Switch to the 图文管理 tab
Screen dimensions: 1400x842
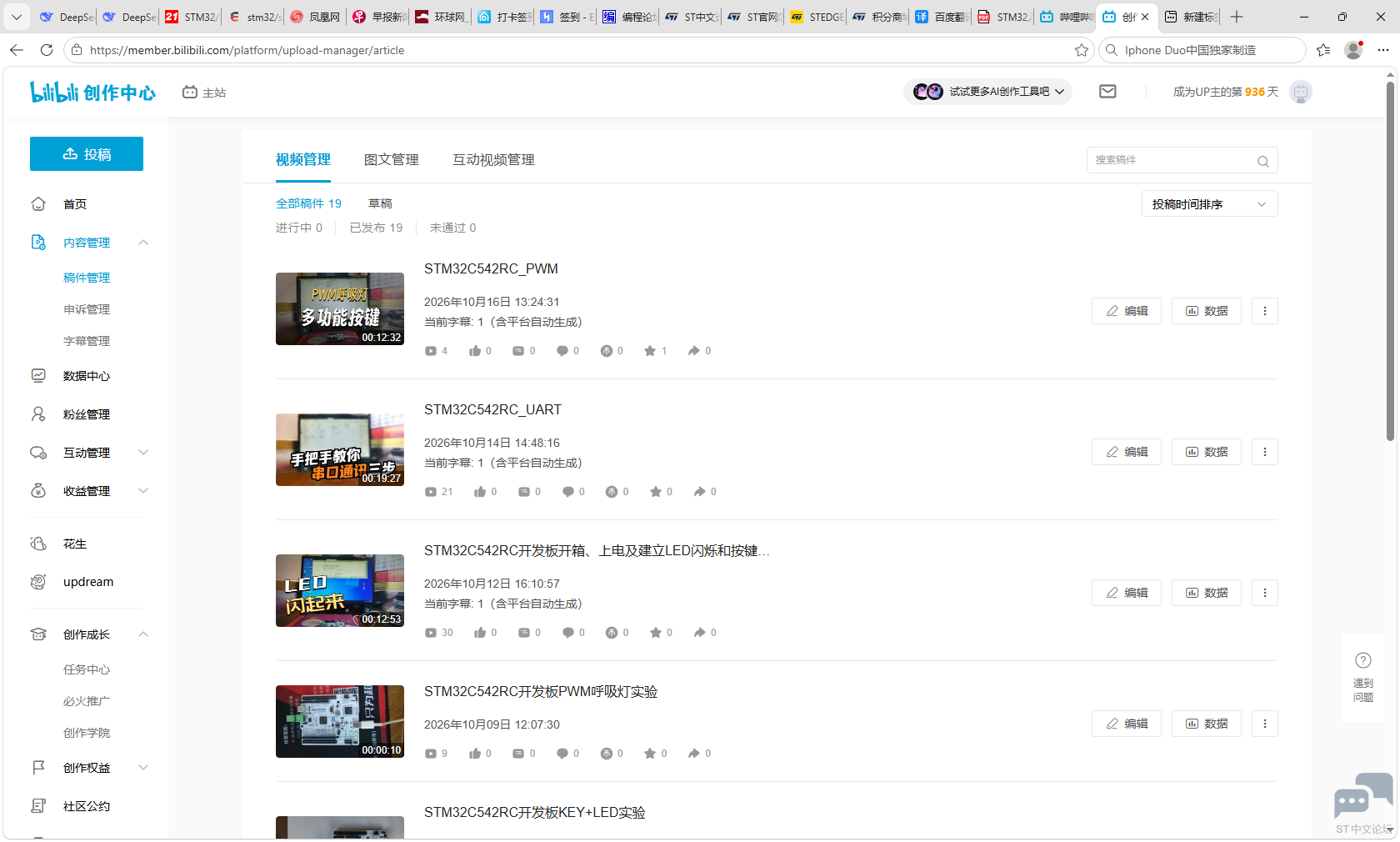coord(391,160)
